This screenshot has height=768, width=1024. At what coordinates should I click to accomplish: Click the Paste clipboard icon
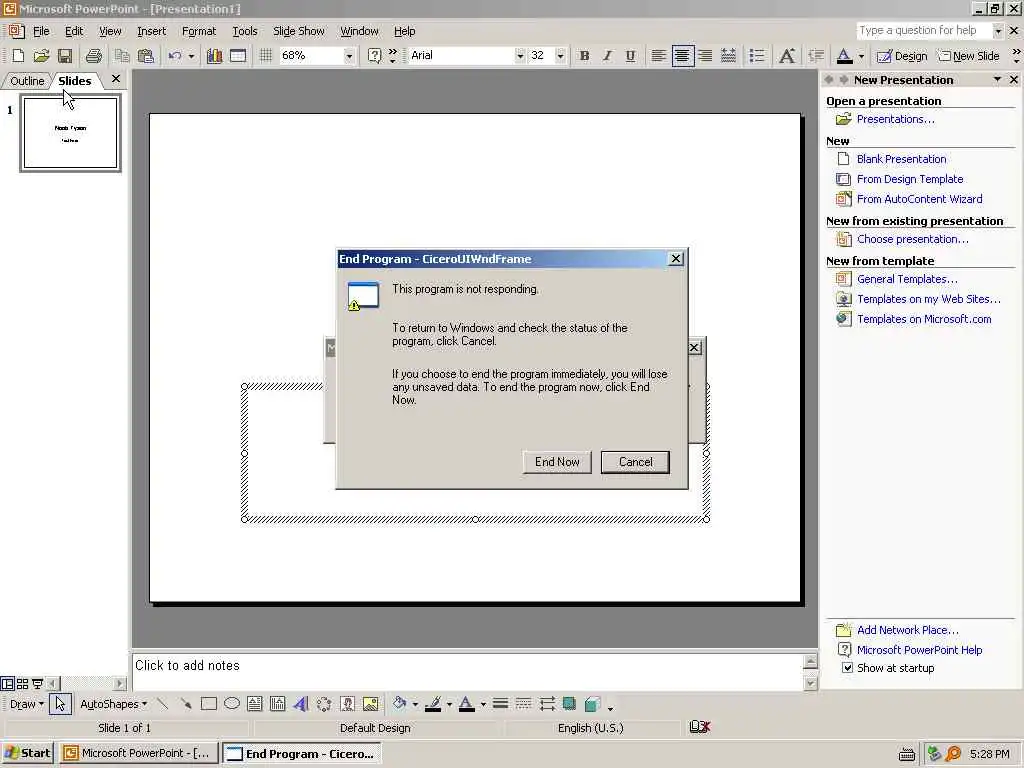(x=146, y=56)
